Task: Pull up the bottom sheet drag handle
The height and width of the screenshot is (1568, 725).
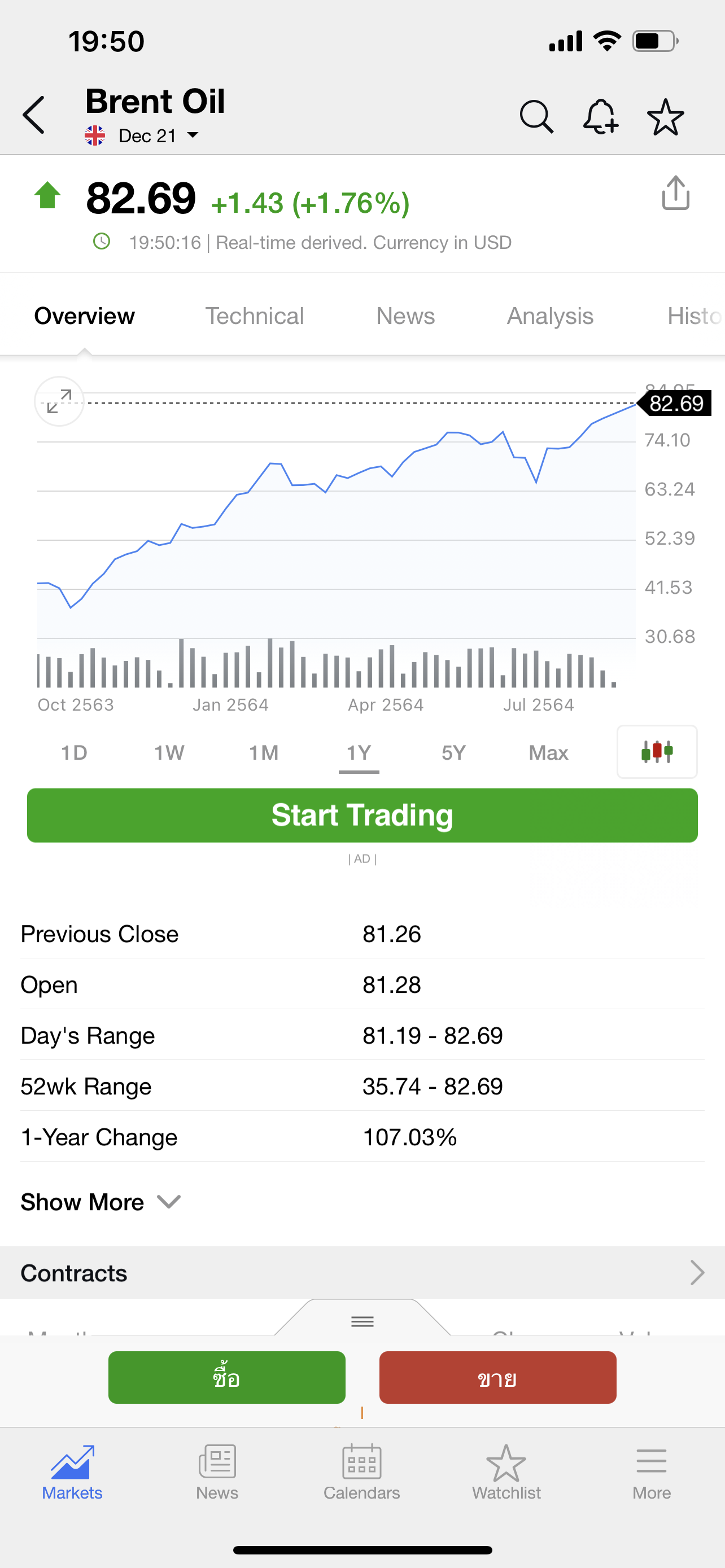Action: (x=362, y=1321)
